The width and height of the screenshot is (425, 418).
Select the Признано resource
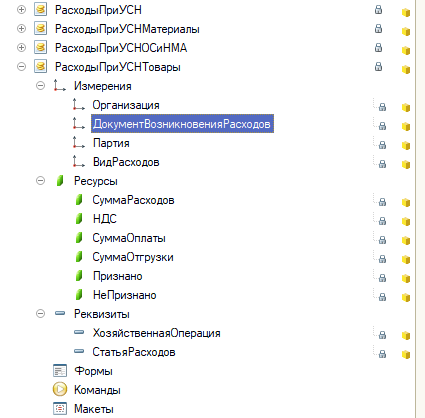pos(118,276)
